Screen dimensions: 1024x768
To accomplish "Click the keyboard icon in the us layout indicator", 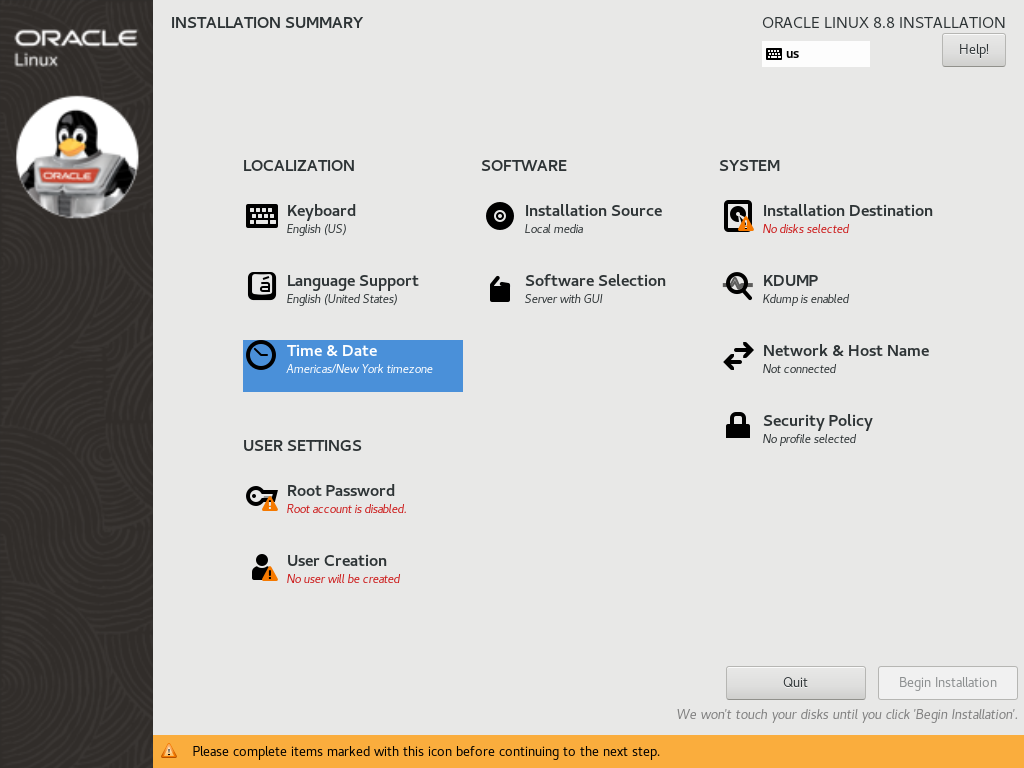I will pyautogui.click(x=774, y=54).
